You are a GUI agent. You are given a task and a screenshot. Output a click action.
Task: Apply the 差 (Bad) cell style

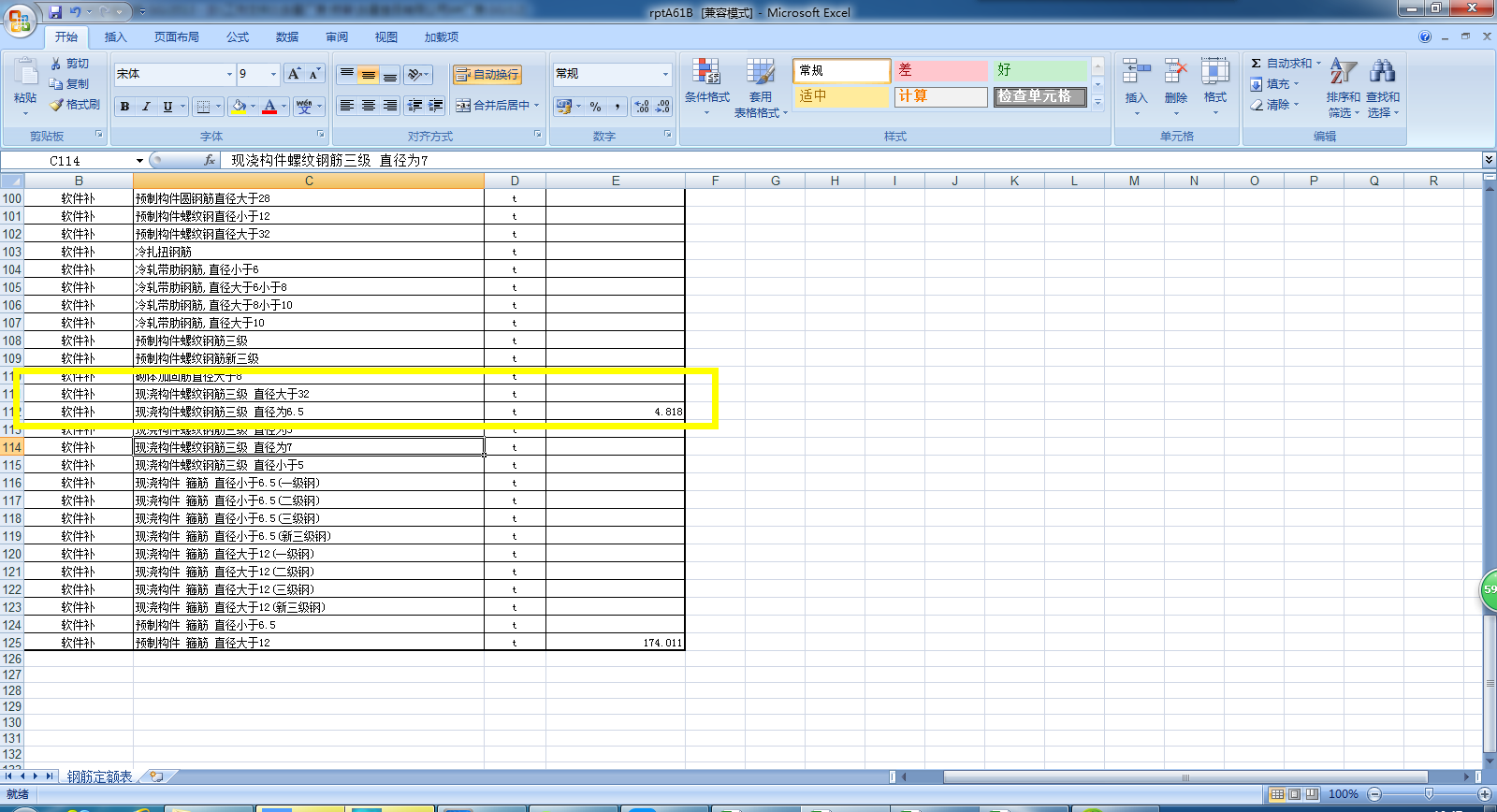(940, 70)
